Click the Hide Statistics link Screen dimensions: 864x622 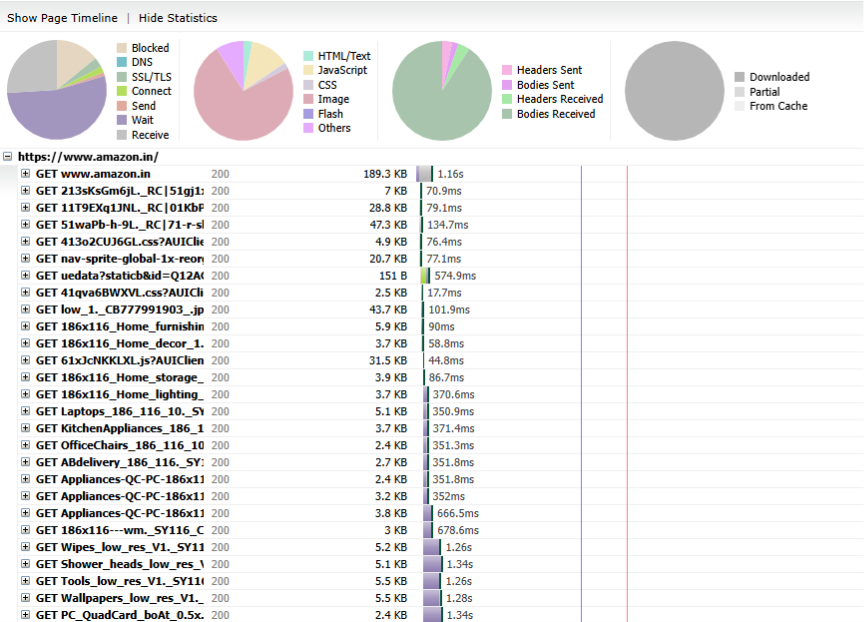[178, 18]
